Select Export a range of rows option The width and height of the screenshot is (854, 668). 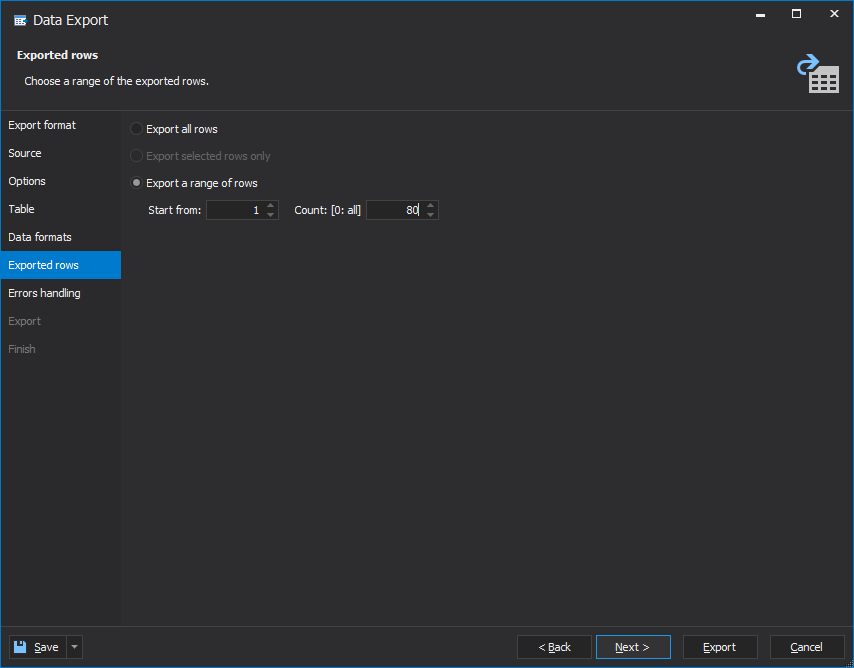194,183
